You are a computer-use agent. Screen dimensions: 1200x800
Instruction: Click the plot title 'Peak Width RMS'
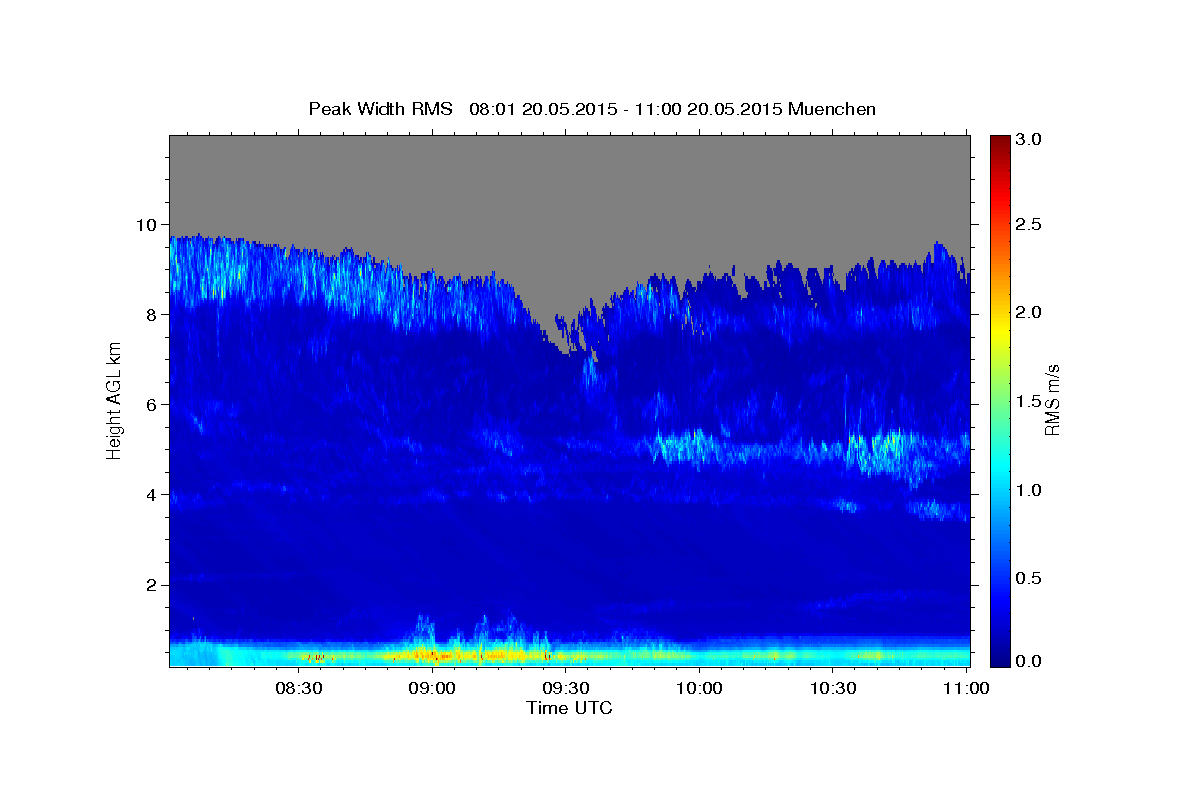click(380, 108)
